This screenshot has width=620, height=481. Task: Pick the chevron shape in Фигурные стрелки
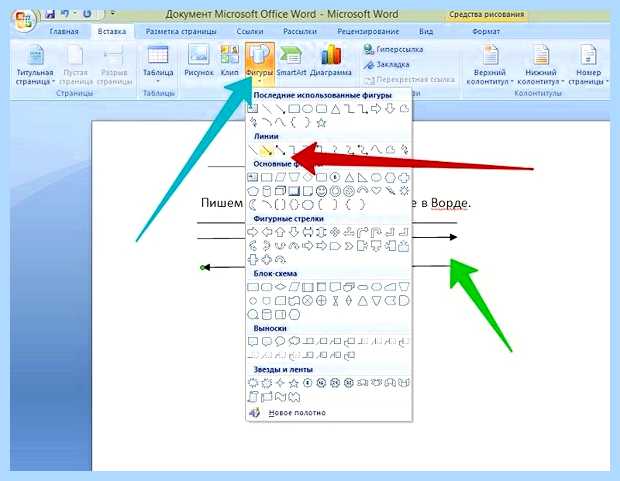tap(349, 246)
